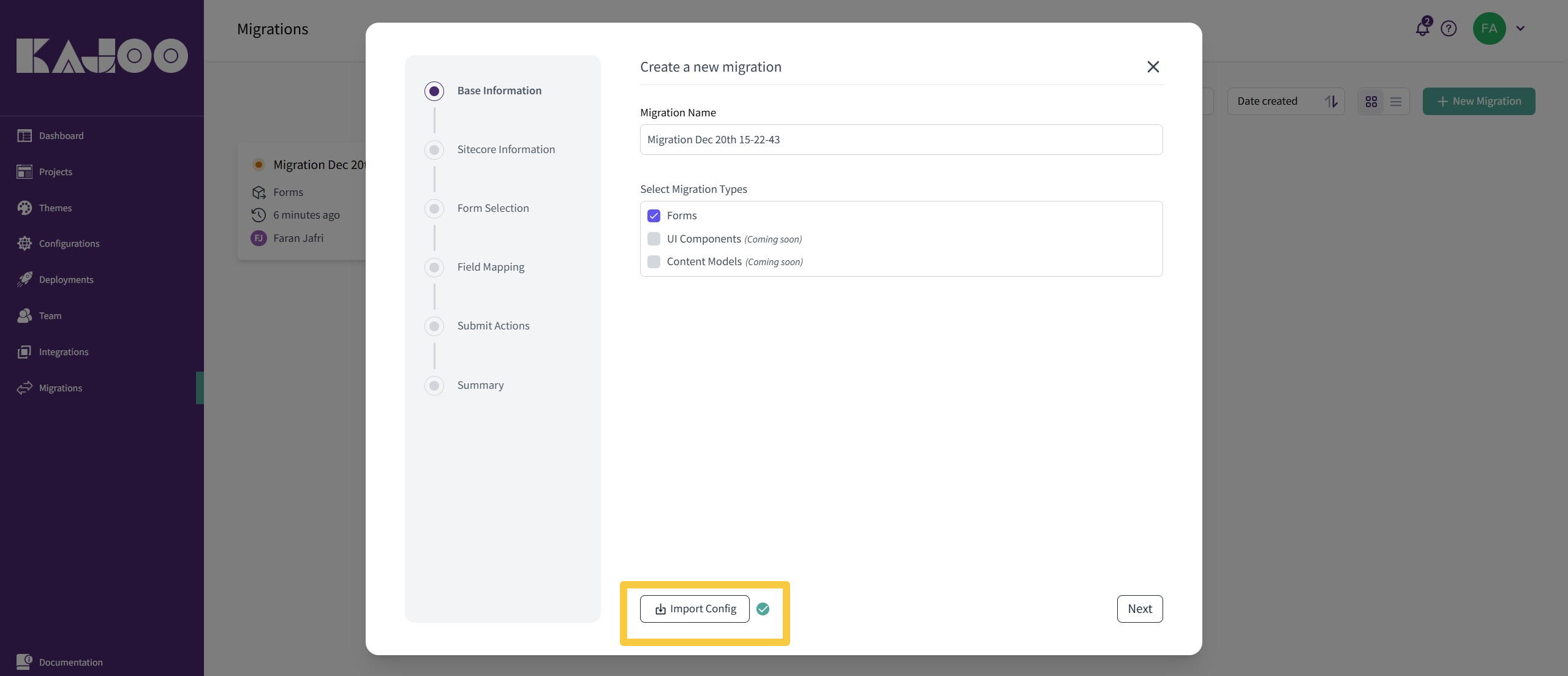This screenshot has width=1568, height=676.
Task: Go to Integrations in the sidebar
Action: 64,351
